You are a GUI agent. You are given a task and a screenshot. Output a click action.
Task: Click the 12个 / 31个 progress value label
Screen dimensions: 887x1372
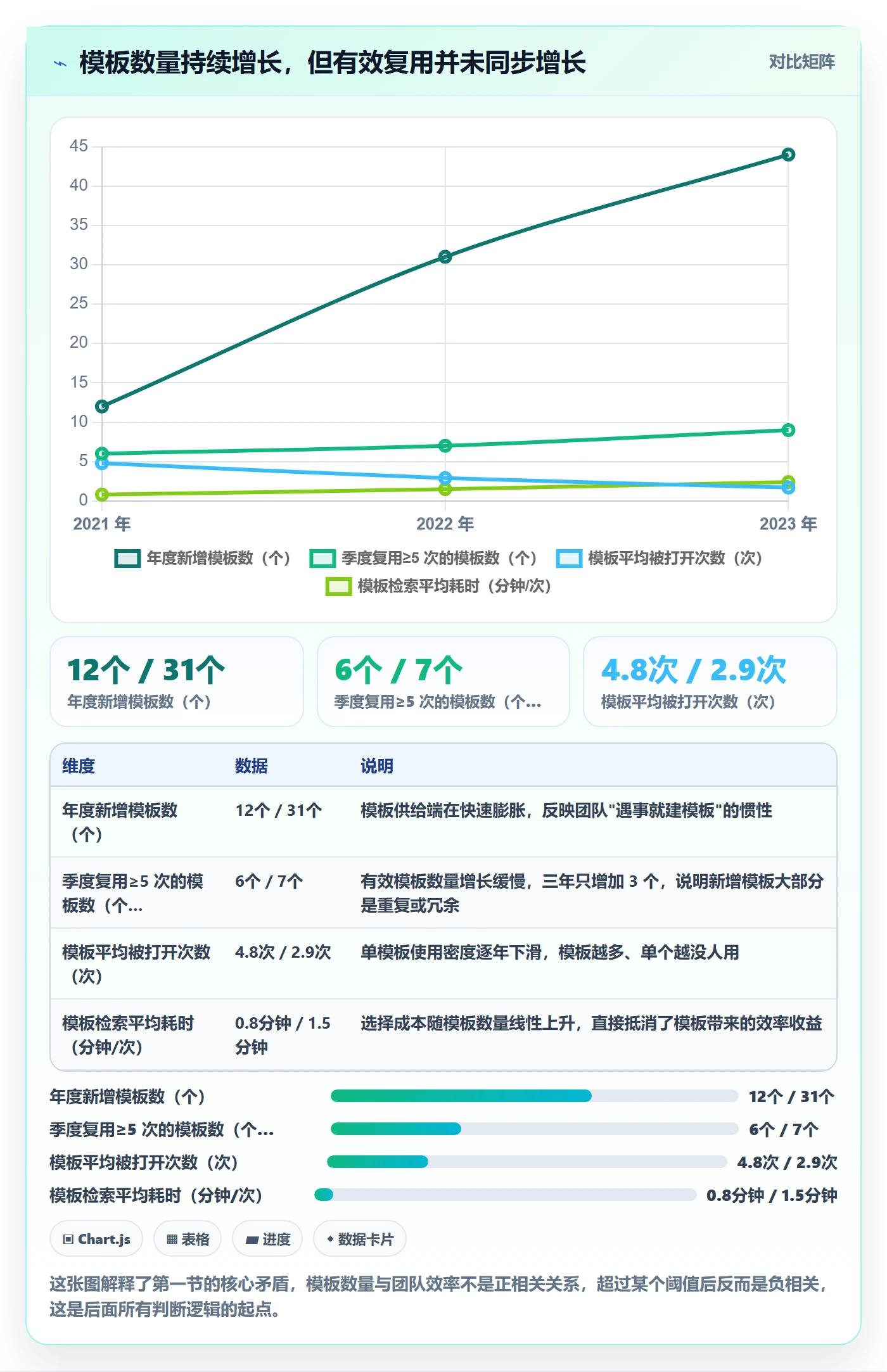791,1096
